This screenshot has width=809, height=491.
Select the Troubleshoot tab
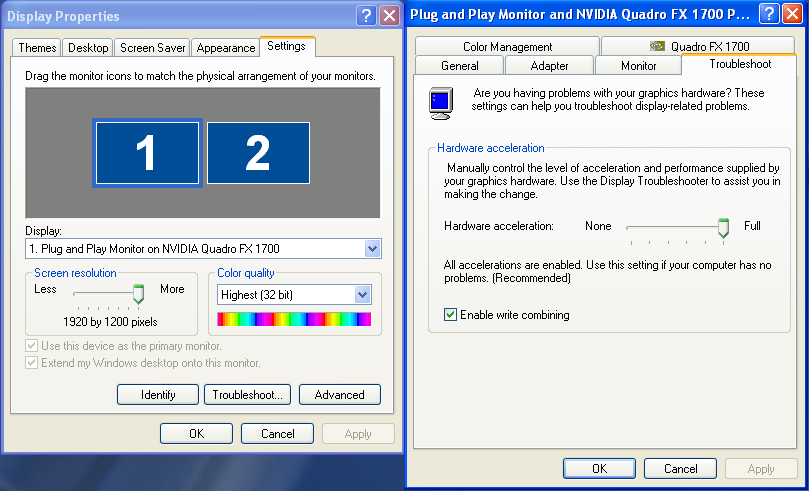pyautogui.click(x=739, y=64)
